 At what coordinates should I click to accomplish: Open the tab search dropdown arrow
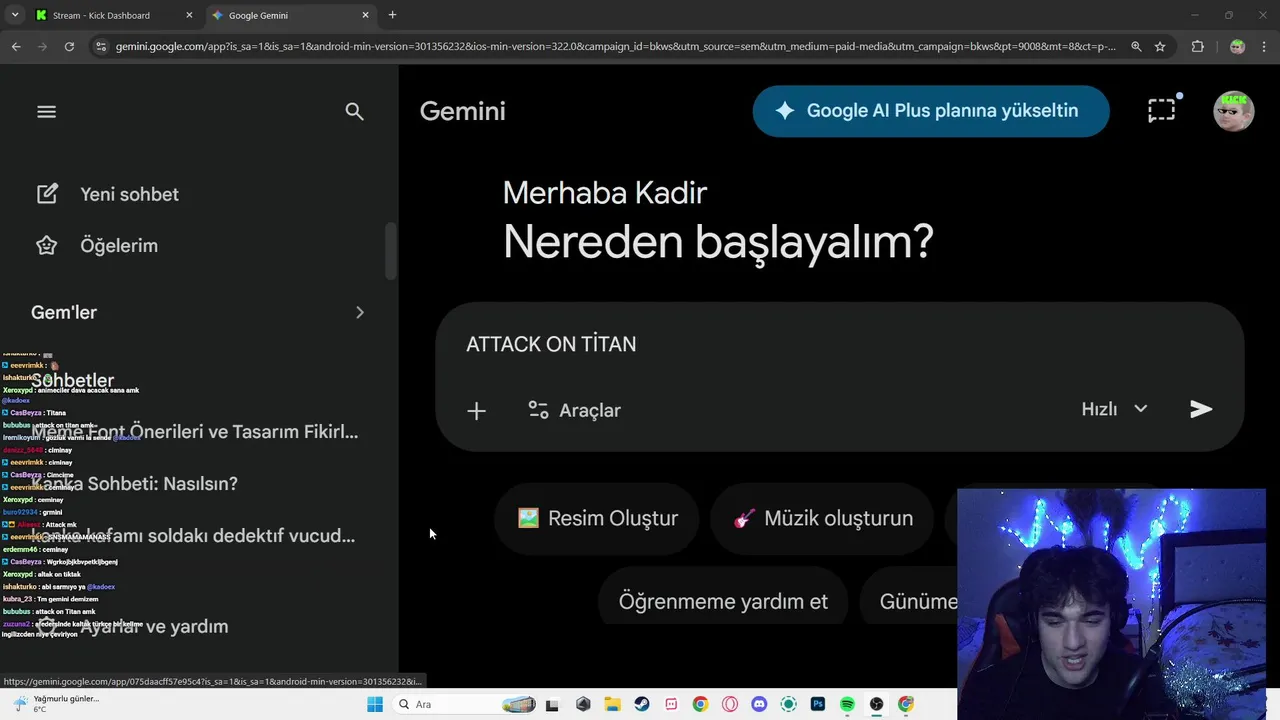click(15, 15)
